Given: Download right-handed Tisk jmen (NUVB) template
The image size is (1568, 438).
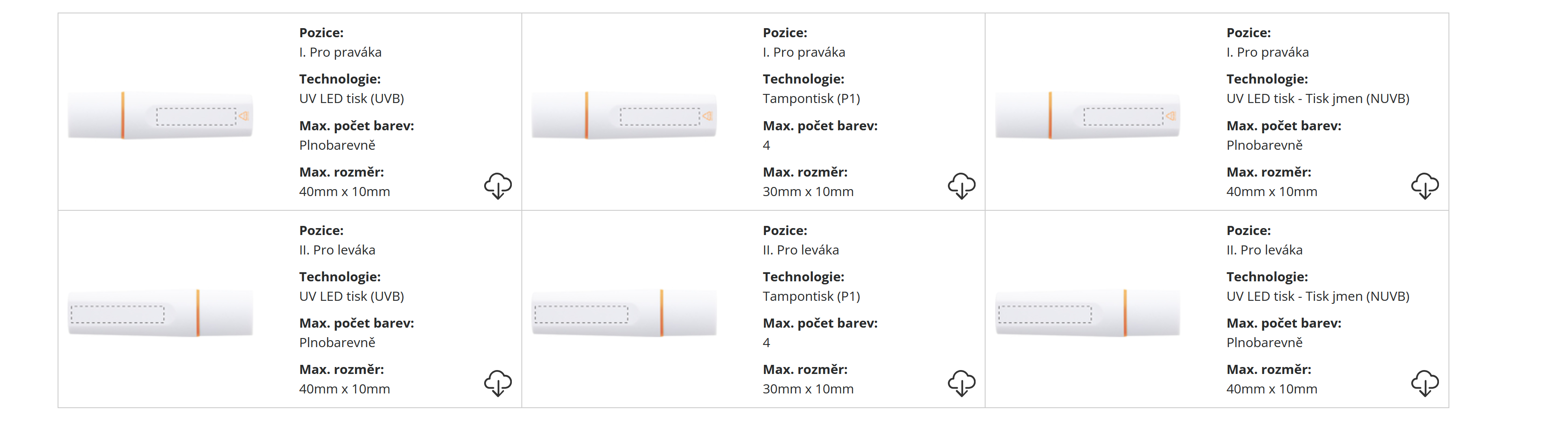Looking at the screenshot, I should [1424, 186].
